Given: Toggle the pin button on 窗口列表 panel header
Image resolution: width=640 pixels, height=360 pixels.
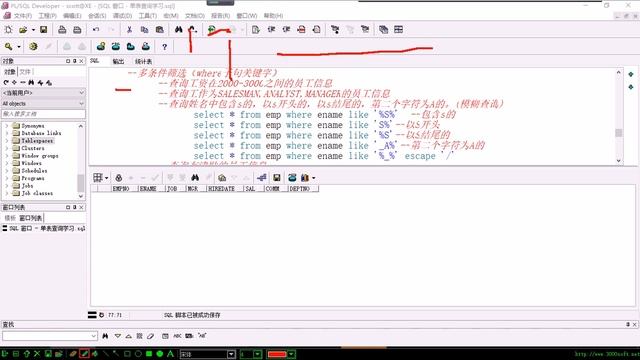Looking at the screenshot, I should [74, 207].
